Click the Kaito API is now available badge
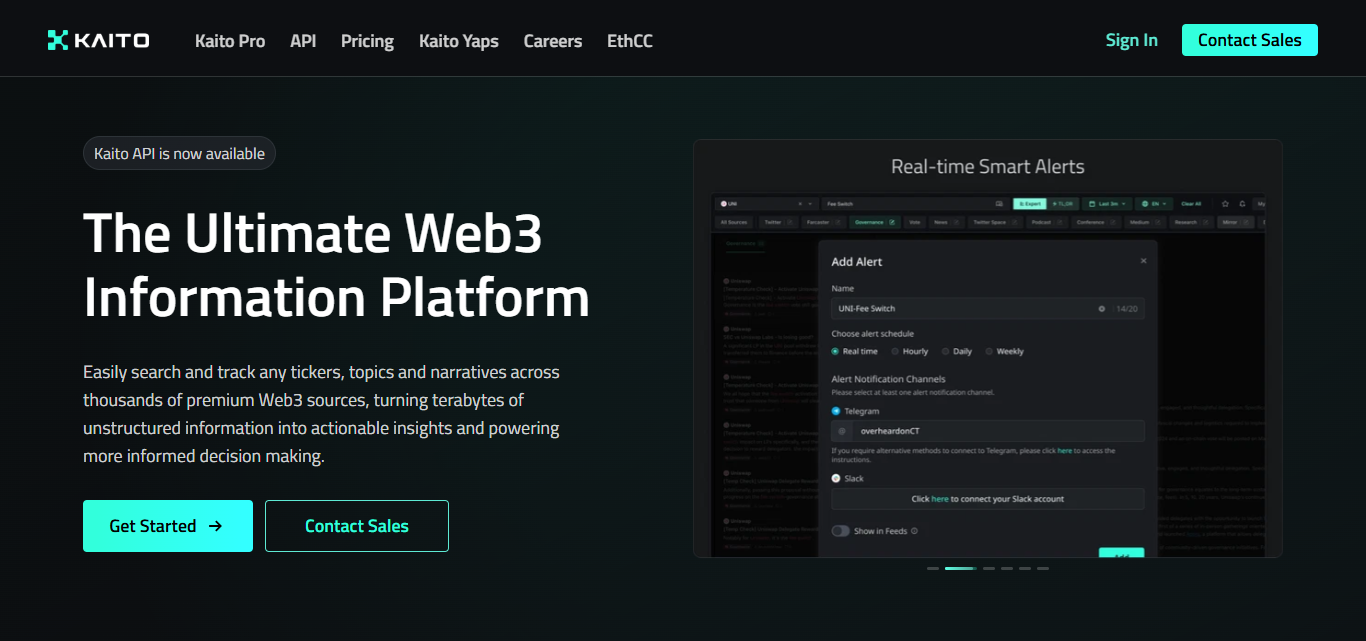The width and height of the screenshot is (1366, 641). click(x=180, y=153)
